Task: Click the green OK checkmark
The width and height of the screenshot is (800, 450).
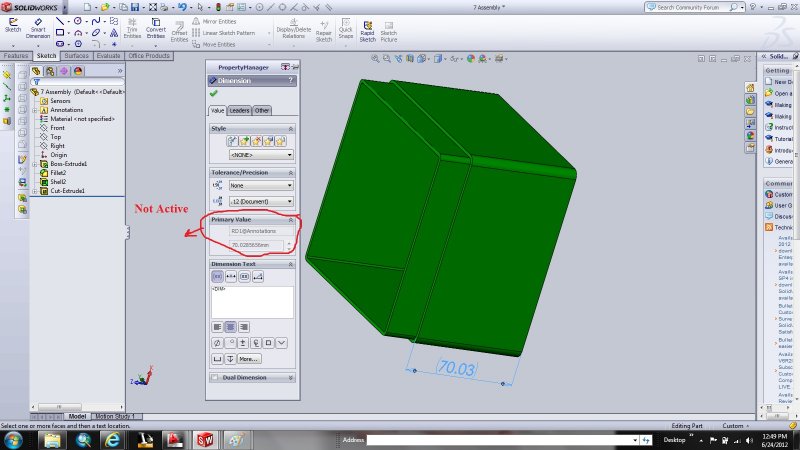Action: pos(213,93)
